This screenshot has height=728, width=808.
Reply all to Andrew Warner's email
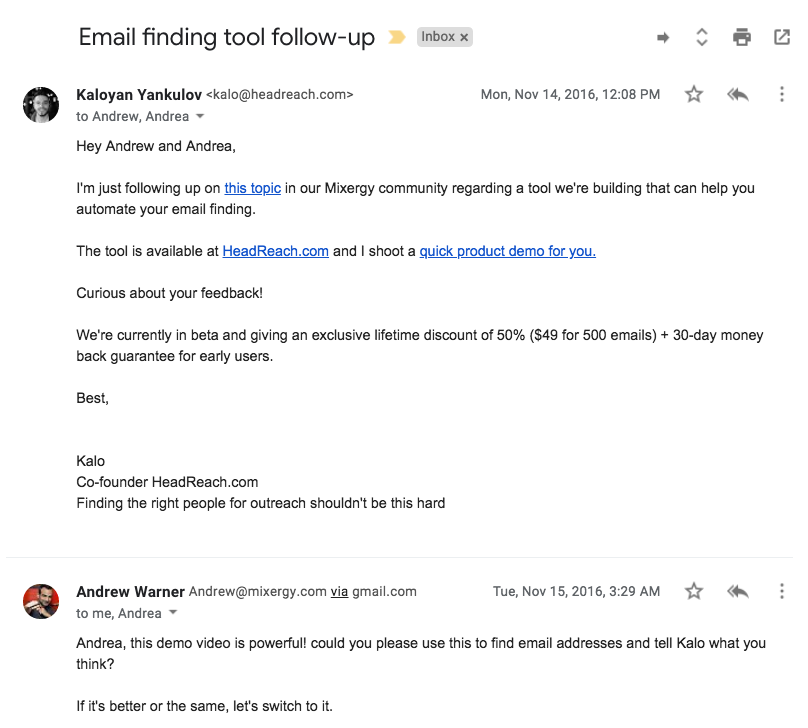[x=738, y=591]
